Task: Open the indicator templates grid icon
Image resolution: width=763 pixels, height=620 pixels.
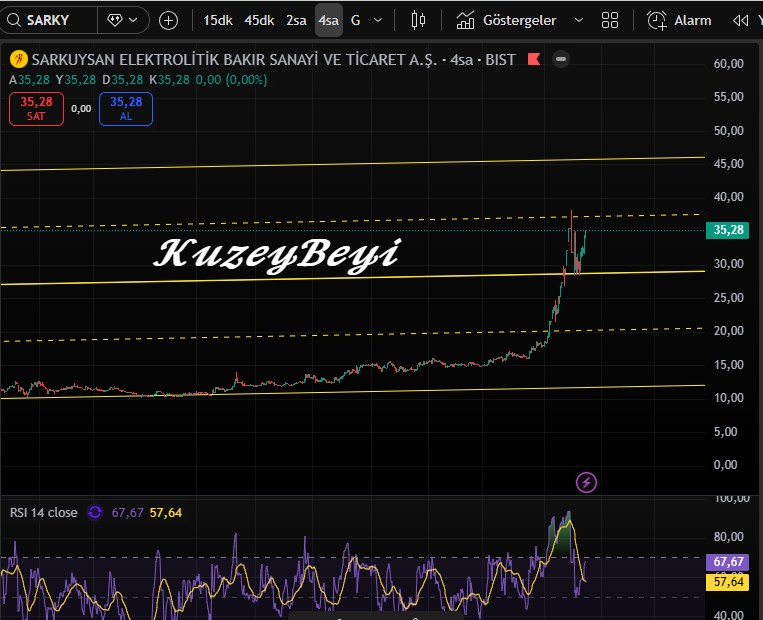Action: click(x=610, y=20)
